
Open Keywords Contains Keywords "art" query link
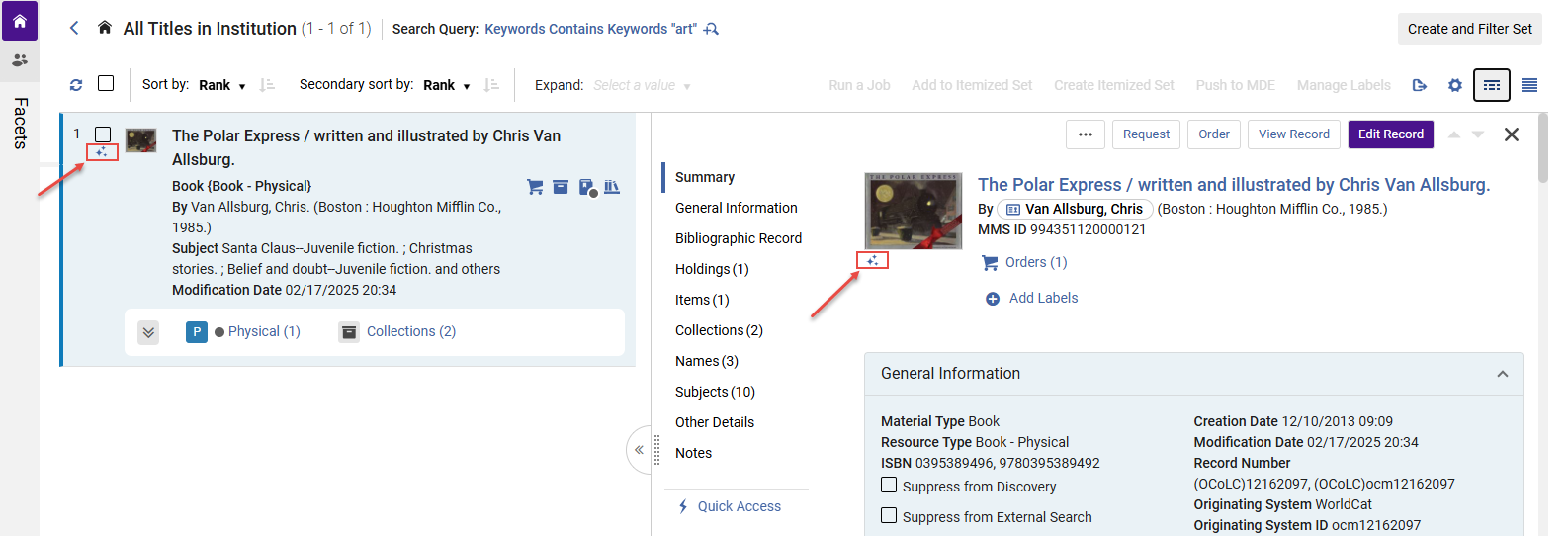pyautogui.click(x=590, y=29)
